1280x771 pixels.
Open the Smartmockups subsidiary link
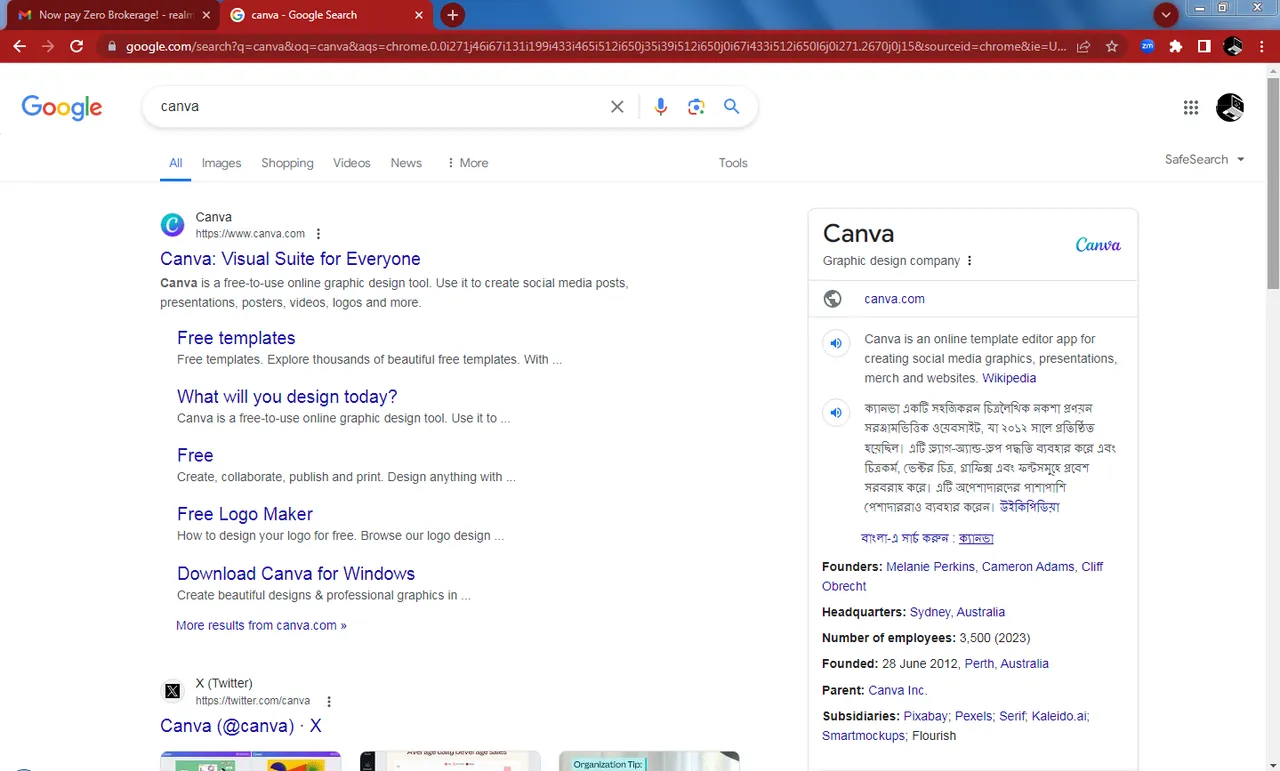pyautogui.click(x=864, y=736)
